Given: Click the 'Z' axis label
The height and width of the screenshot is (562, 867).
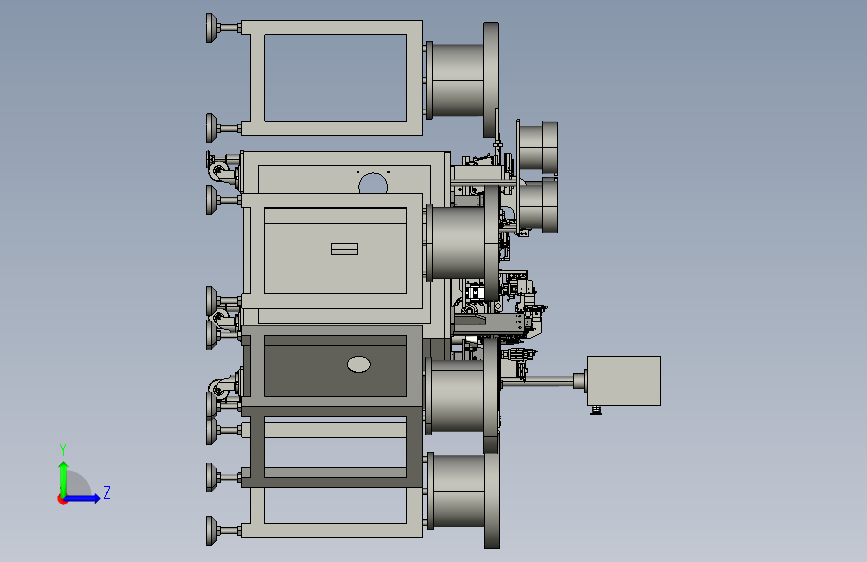Looking at the screenshot, I should 107,492.
